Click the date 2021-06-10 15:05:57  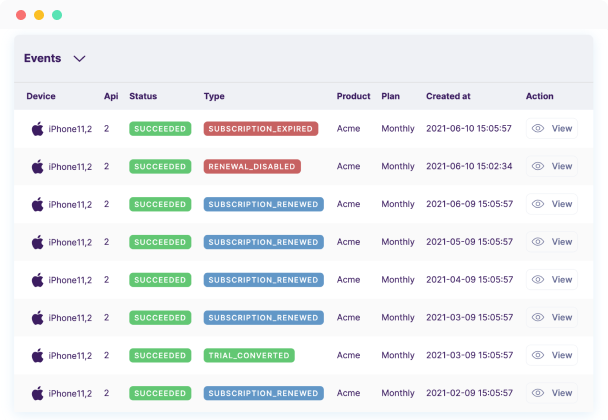pyautogui.click(x=469, y=128)
